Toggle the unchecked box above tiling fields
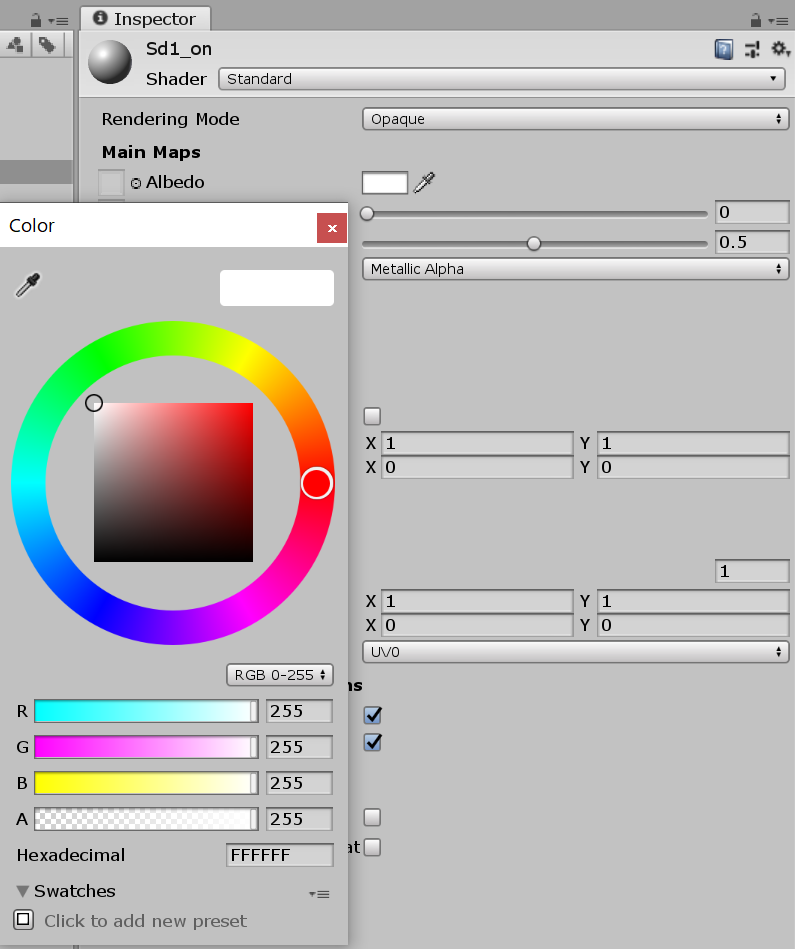Viewport: 795px width, 949px height. click(x=372, y=416)
